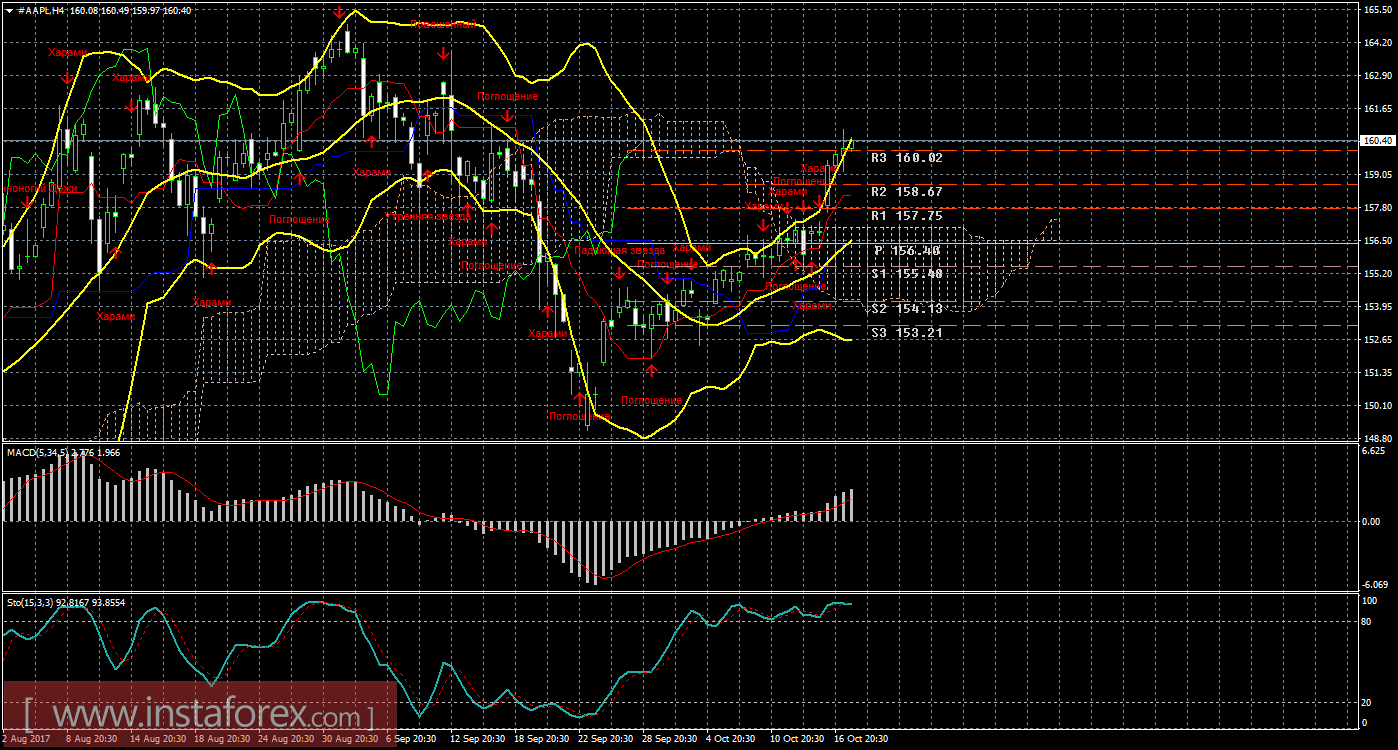Viewport: 1398px width, 750px height.
Task: Select the S1 155.40 support label
Action: [x=905, y=274]
